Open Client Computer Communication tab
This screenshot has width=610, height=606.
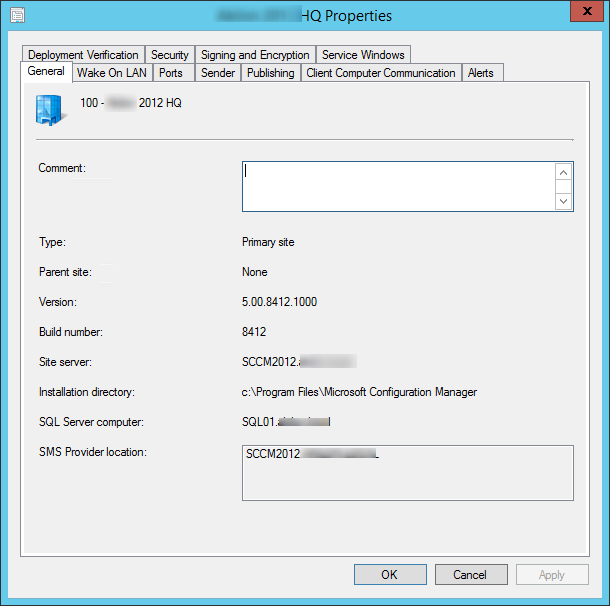click(381, 73)
